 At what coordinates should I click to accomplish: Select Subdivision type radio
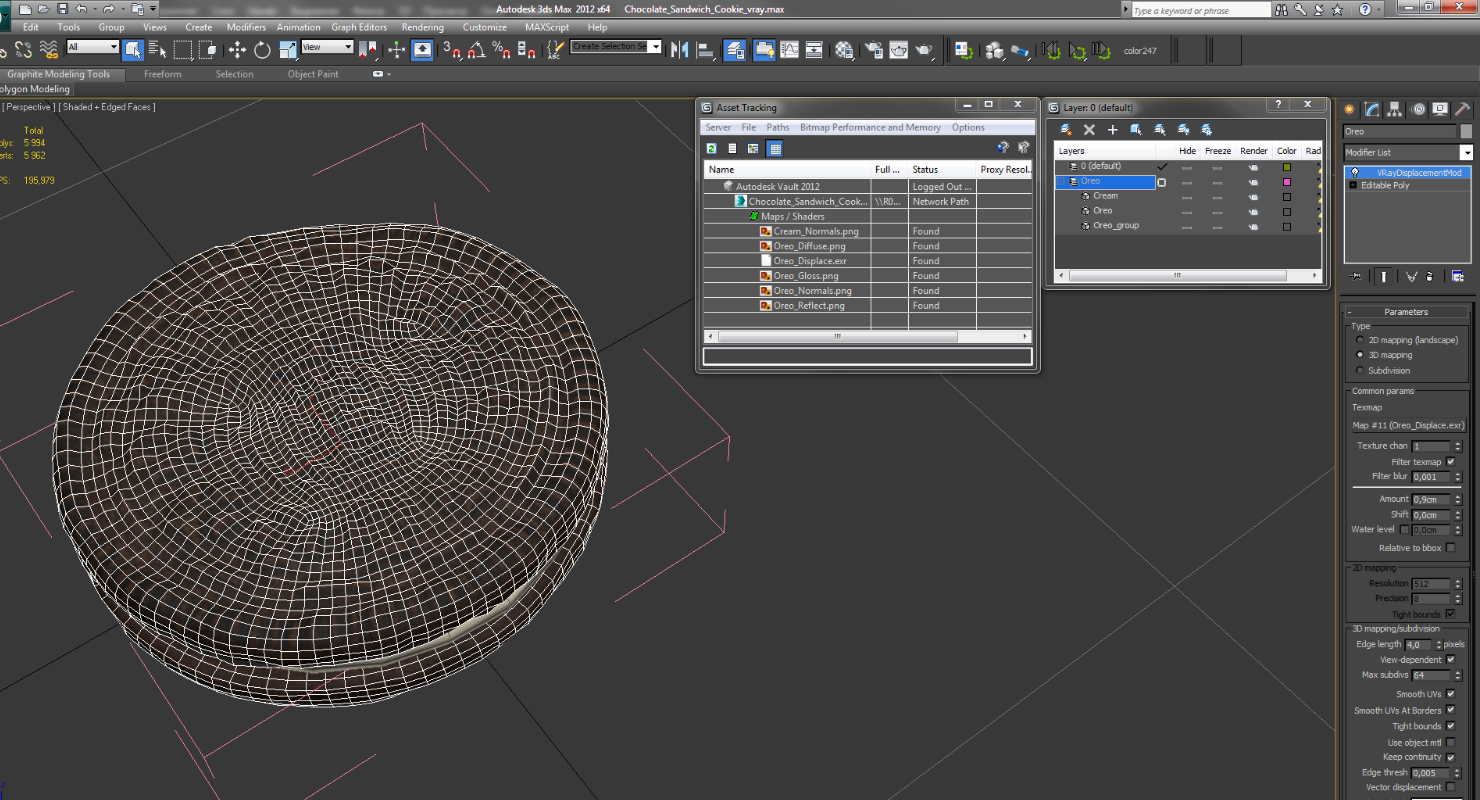click(1360, 370)
